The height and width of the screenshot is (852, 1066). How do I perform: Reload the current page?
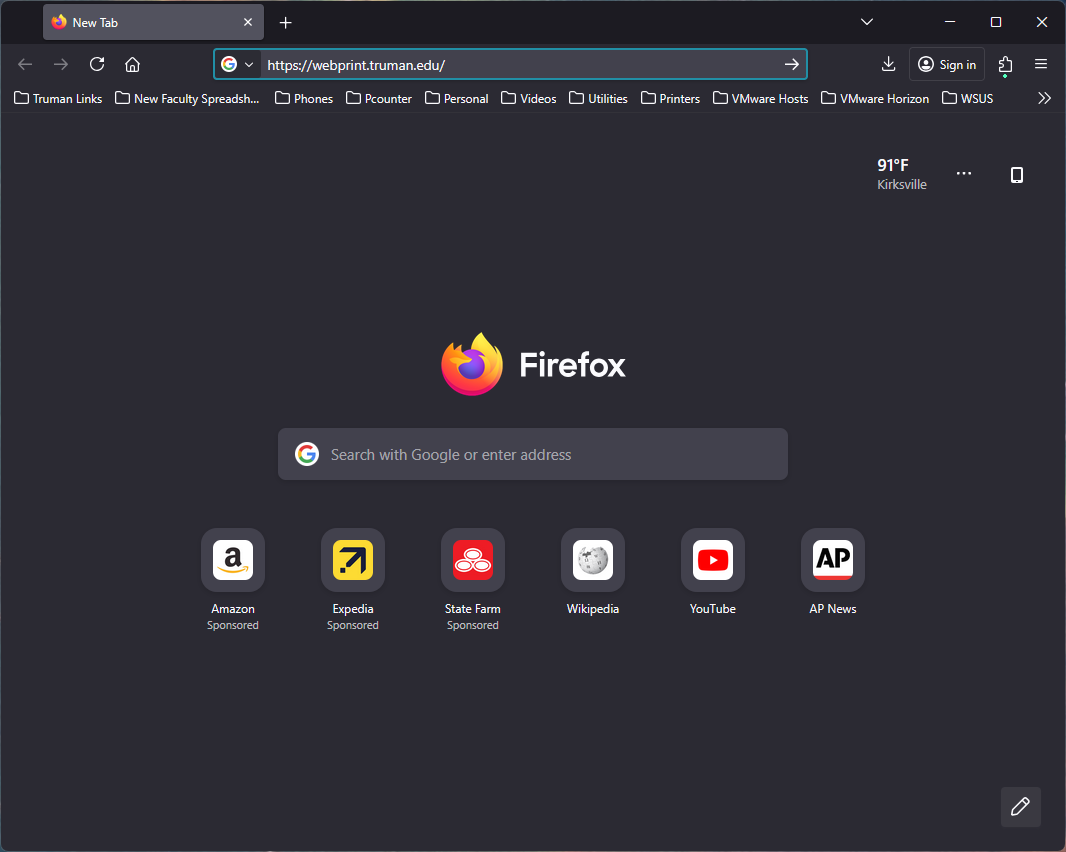(97, 65)
